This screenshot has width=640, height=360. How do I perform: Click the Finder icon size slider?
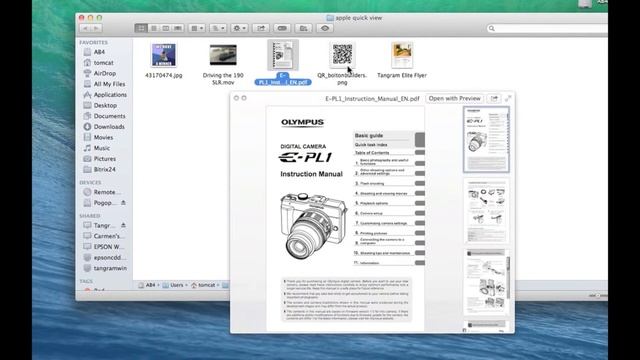(x=598, y=295)
